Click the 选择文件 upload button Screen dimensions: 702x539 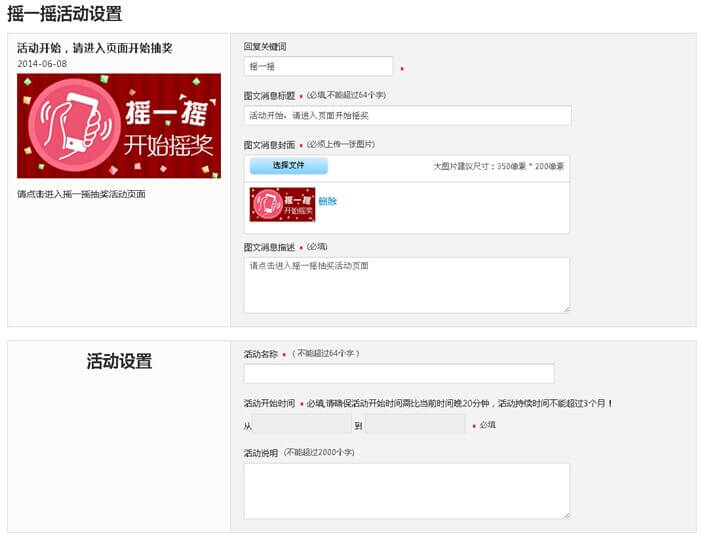[289, 166]
